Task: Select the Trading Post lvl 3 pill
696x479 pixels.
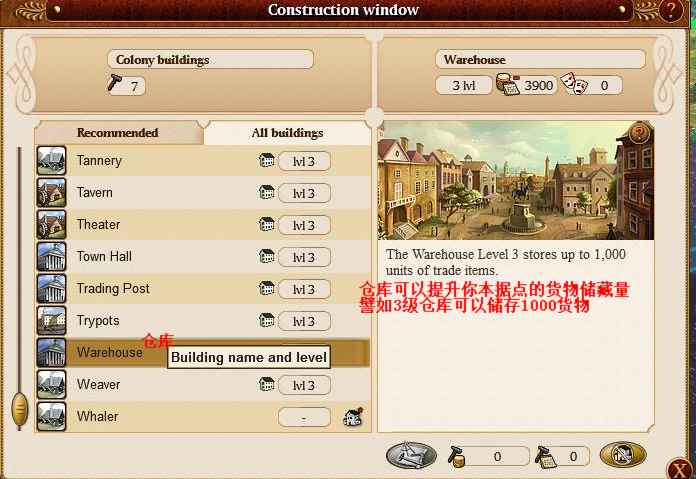Action: coord(304,289)
